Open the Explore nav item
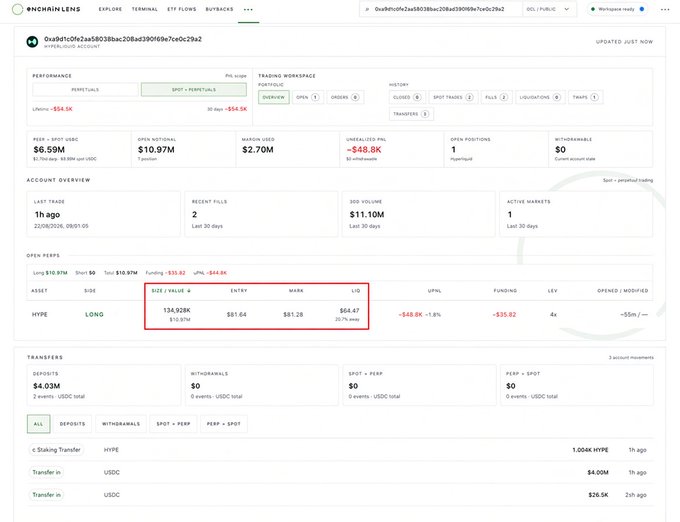The width and height of the screenshot is (680, 522). (x=110, y=9)
